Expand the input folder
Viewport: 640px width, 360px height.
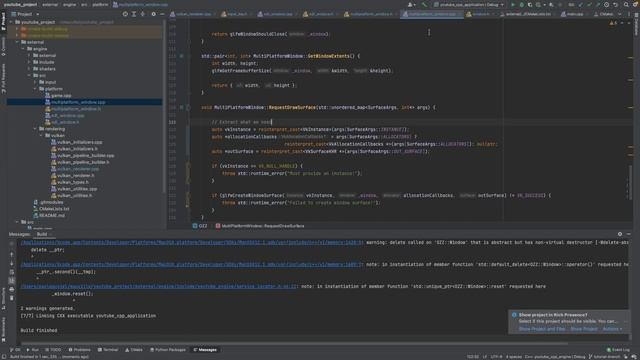click(x=35, y=82)
